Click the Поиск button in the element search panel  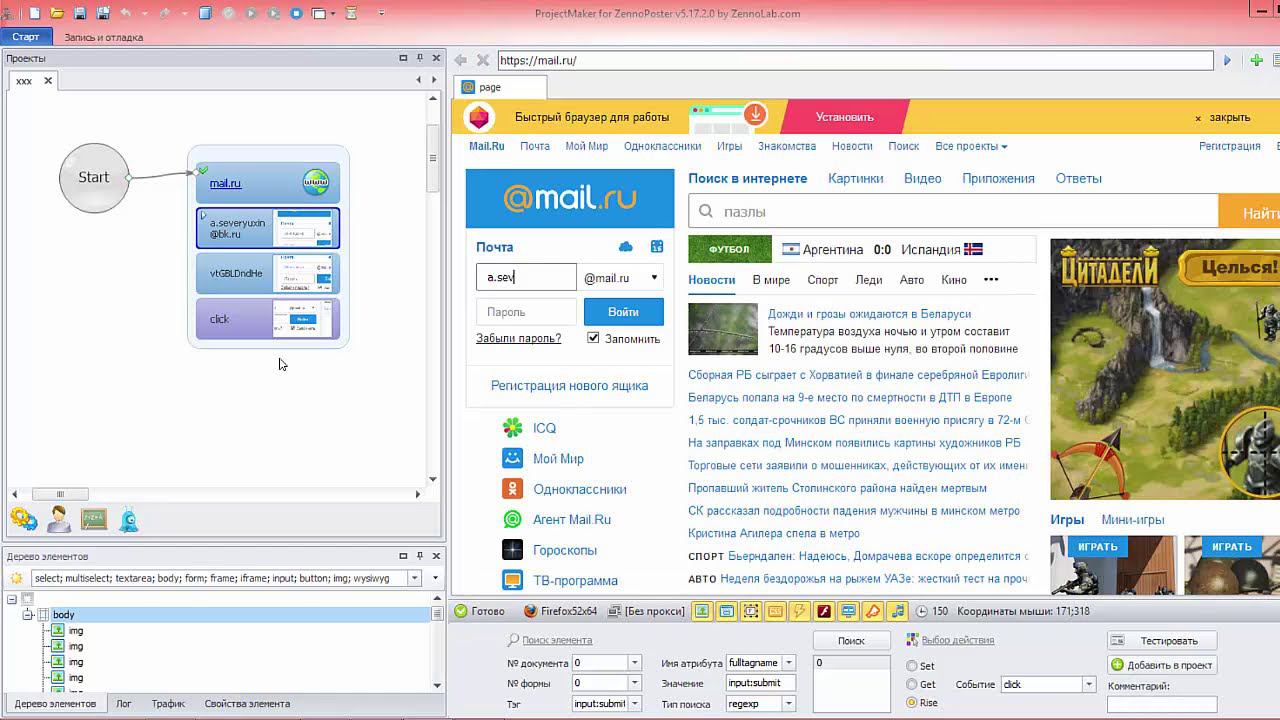pyautogui.click(x=851, y=641)
